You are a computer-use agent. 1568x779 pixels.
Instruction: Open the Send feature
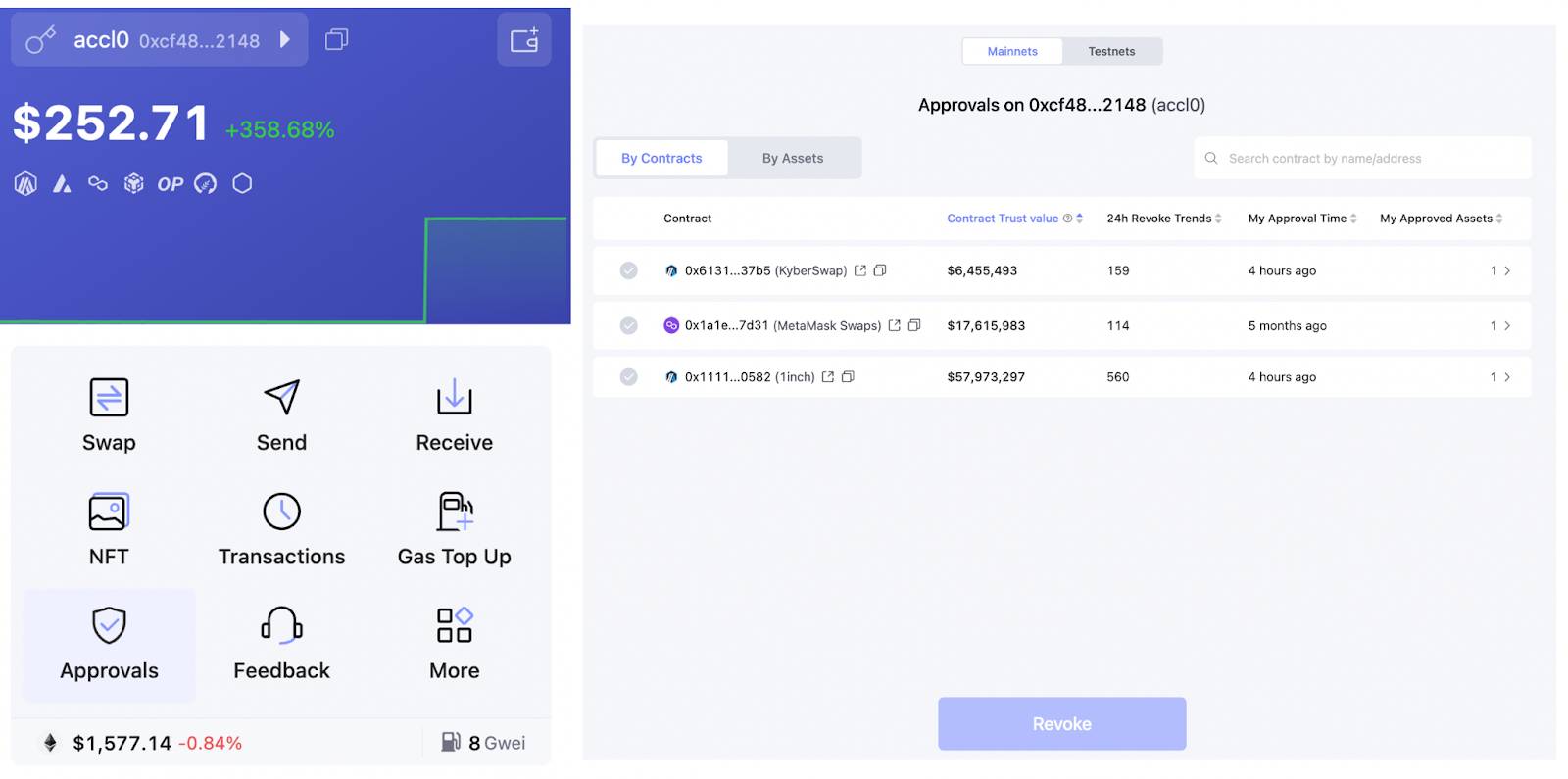(x=281, y=415)
